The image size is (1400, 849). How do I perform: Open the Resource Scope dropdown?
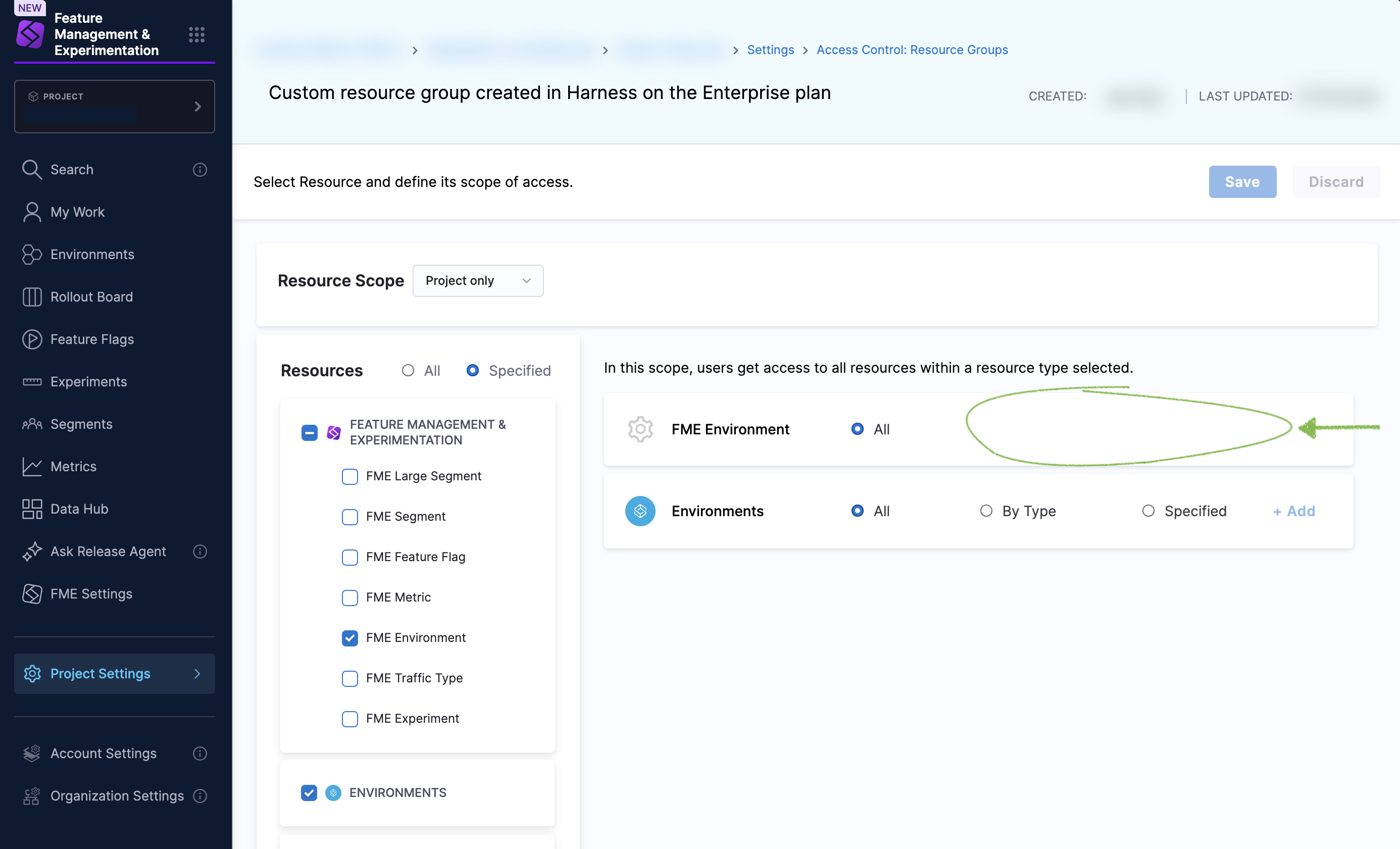tap(478, 281)
